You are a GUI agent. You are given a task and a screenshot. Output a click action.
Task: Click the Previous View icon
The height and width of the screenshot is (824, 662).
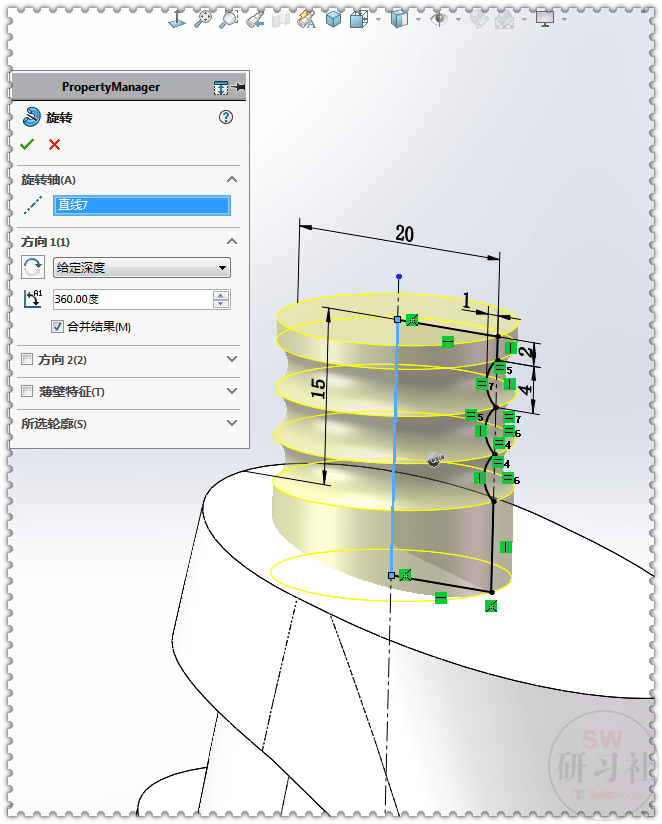pos(255,18)
